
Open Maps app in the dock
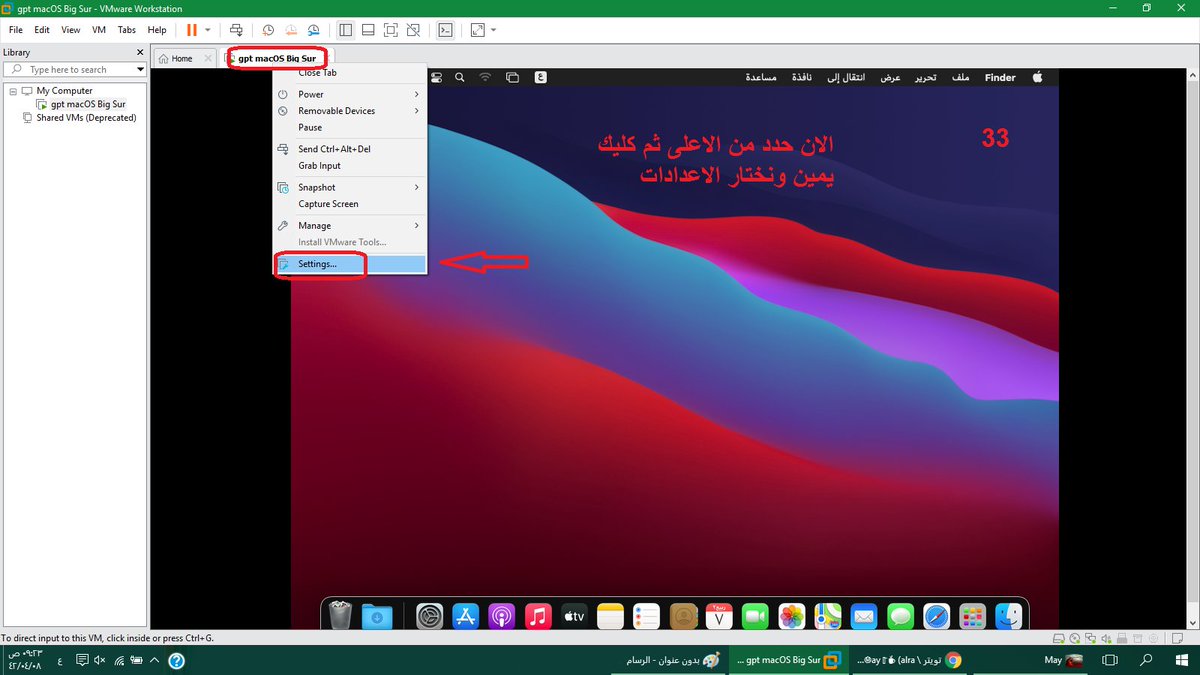tap(828, 616)
